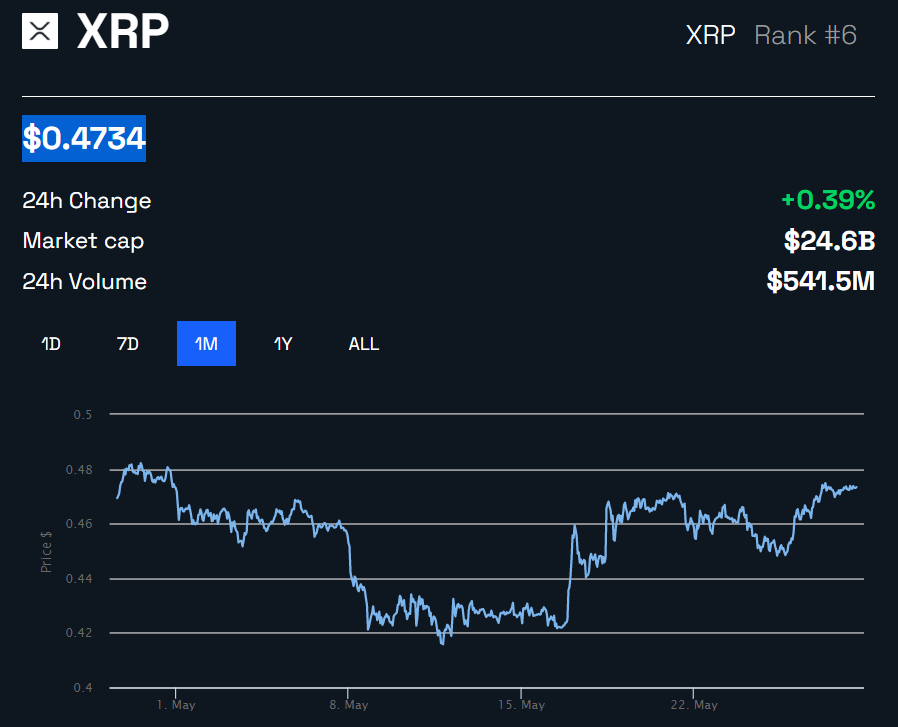Click the Market cap label
Screen dimensions: 898x727
83,241
